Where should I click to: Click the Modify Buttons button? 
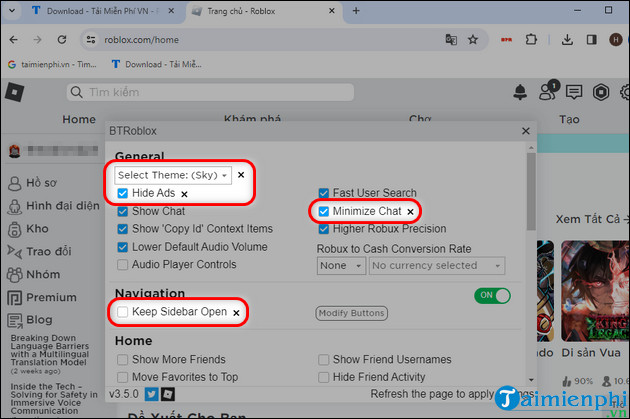click(x=352, y=313)
